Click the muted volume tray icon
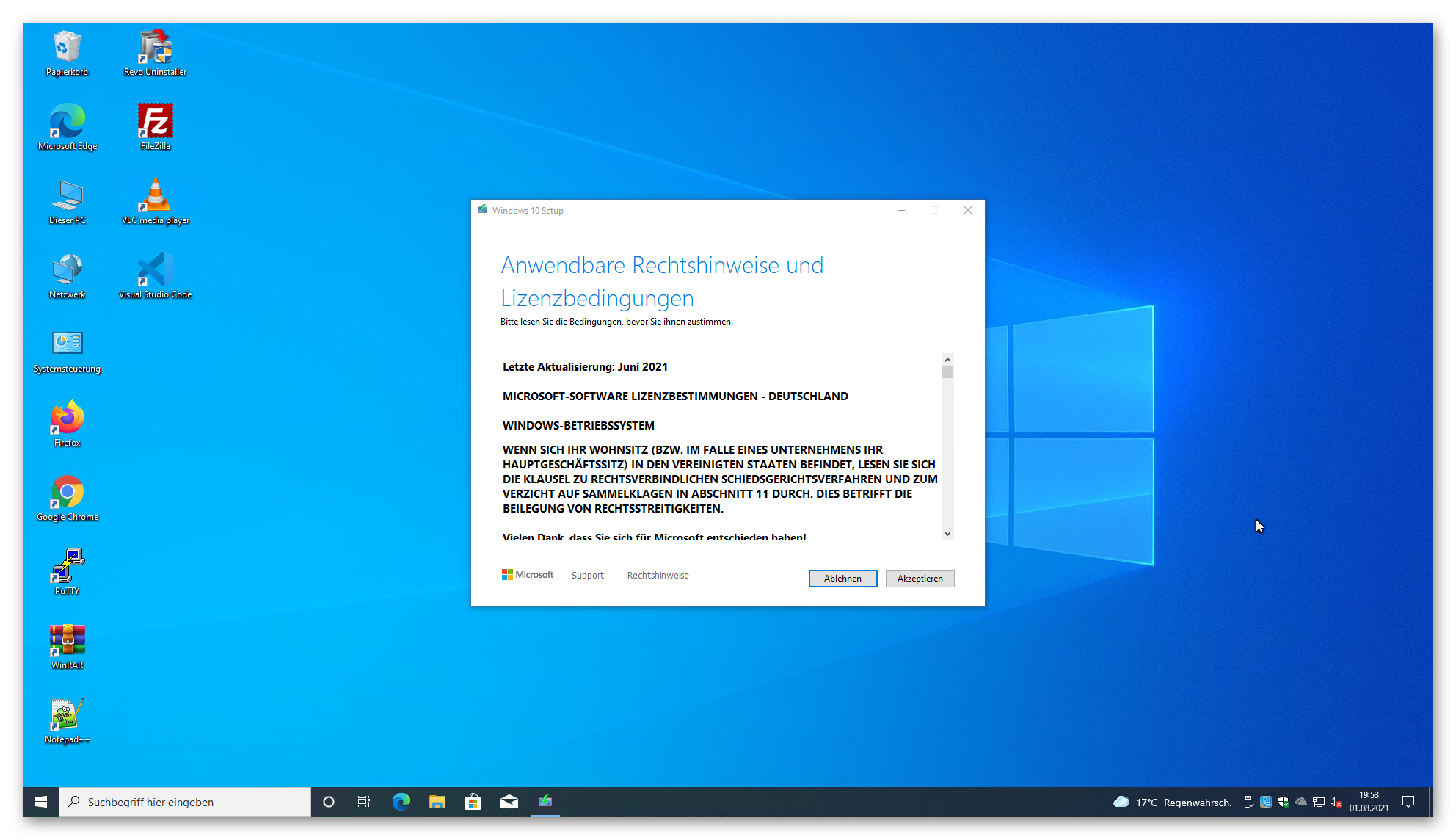Screen dimensions: 1456x840 (x=1336, y=802)
